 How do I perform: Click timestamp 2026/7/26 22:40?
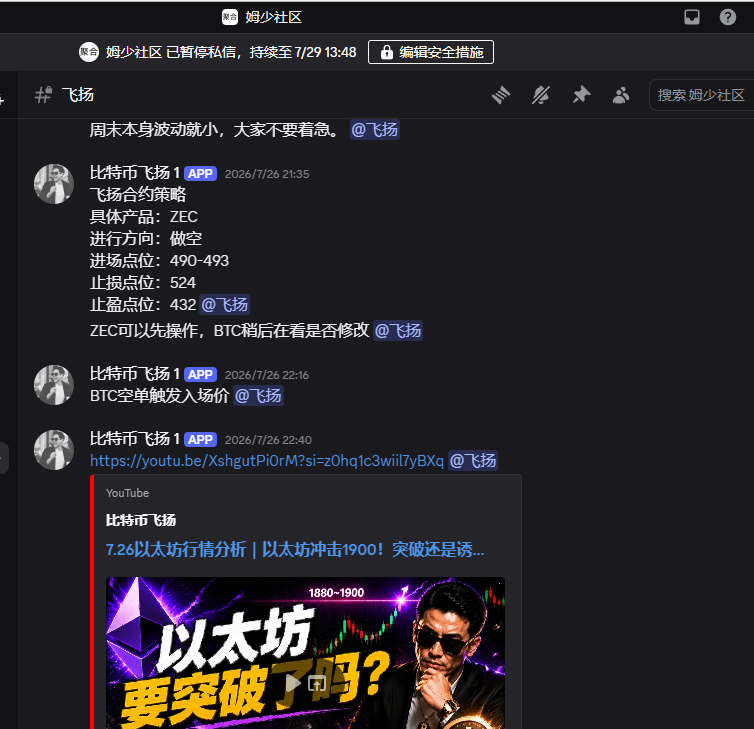(x=268, y=440)
